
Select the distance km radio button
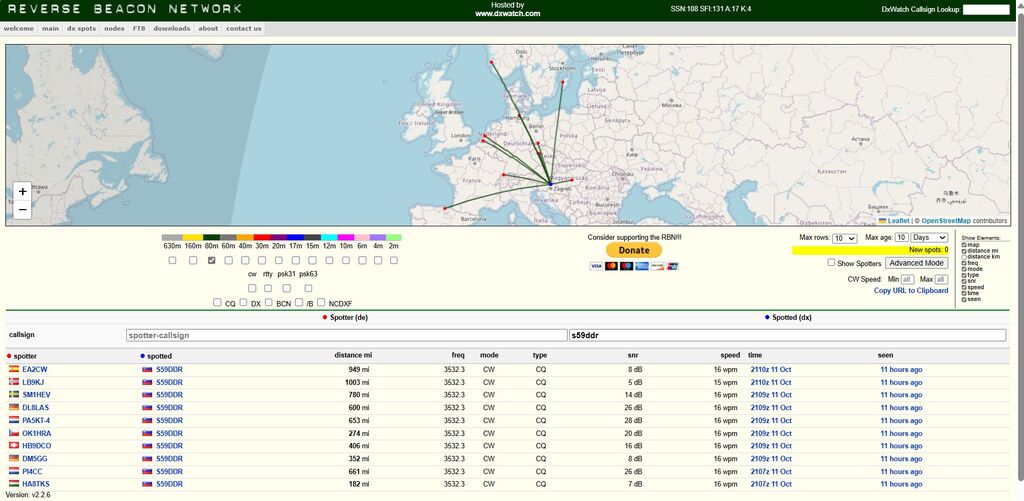click(963, 257)
